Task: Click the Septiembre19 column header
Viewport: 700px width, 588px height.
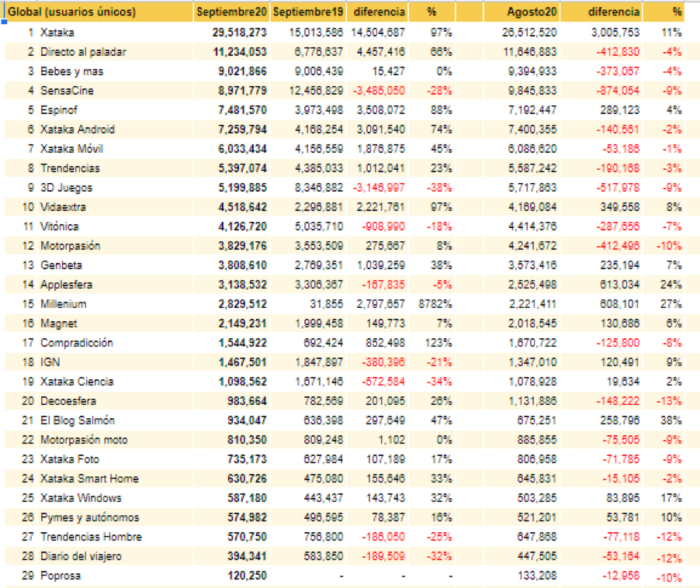Action: point(308,12)
